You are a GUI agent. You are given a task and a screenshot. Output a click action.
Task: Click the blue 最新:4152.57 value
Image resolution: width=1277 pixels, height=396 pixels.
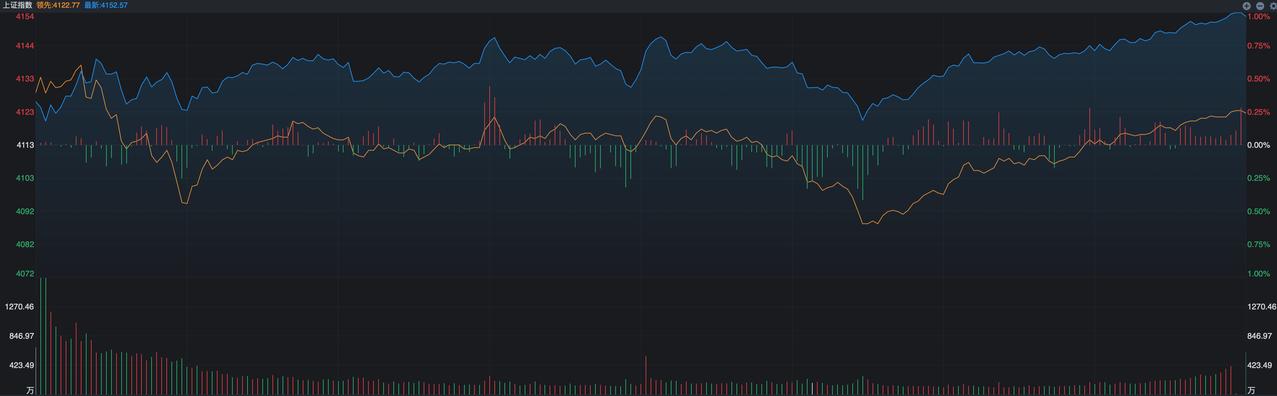(106, 5)
